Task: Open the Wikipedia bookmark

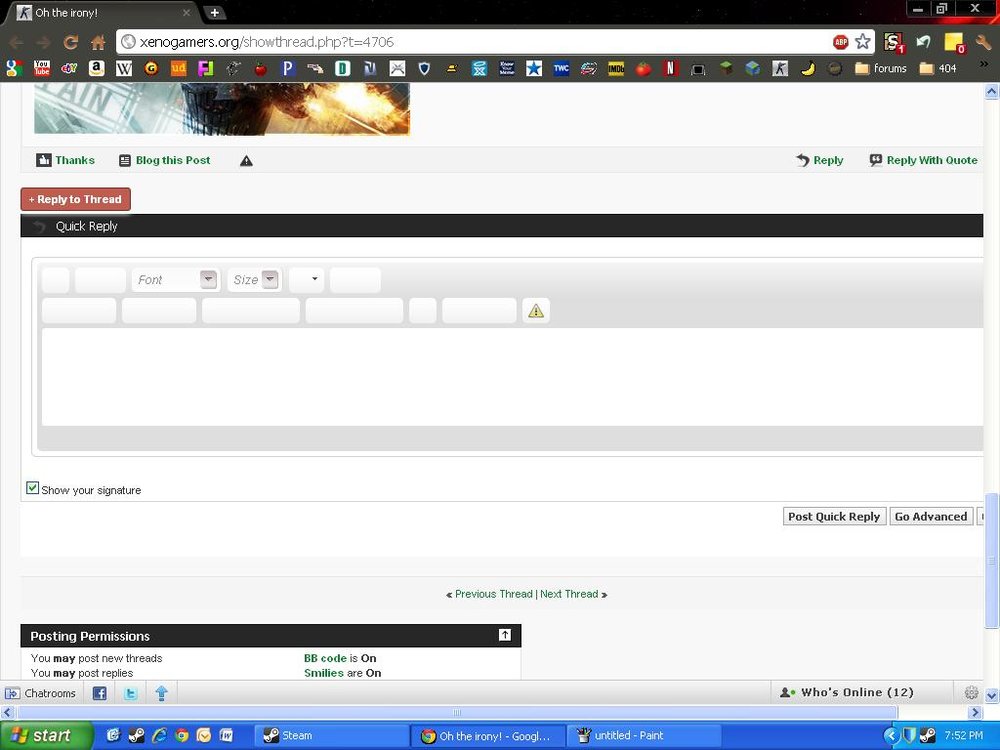Action: pos(124,68)
